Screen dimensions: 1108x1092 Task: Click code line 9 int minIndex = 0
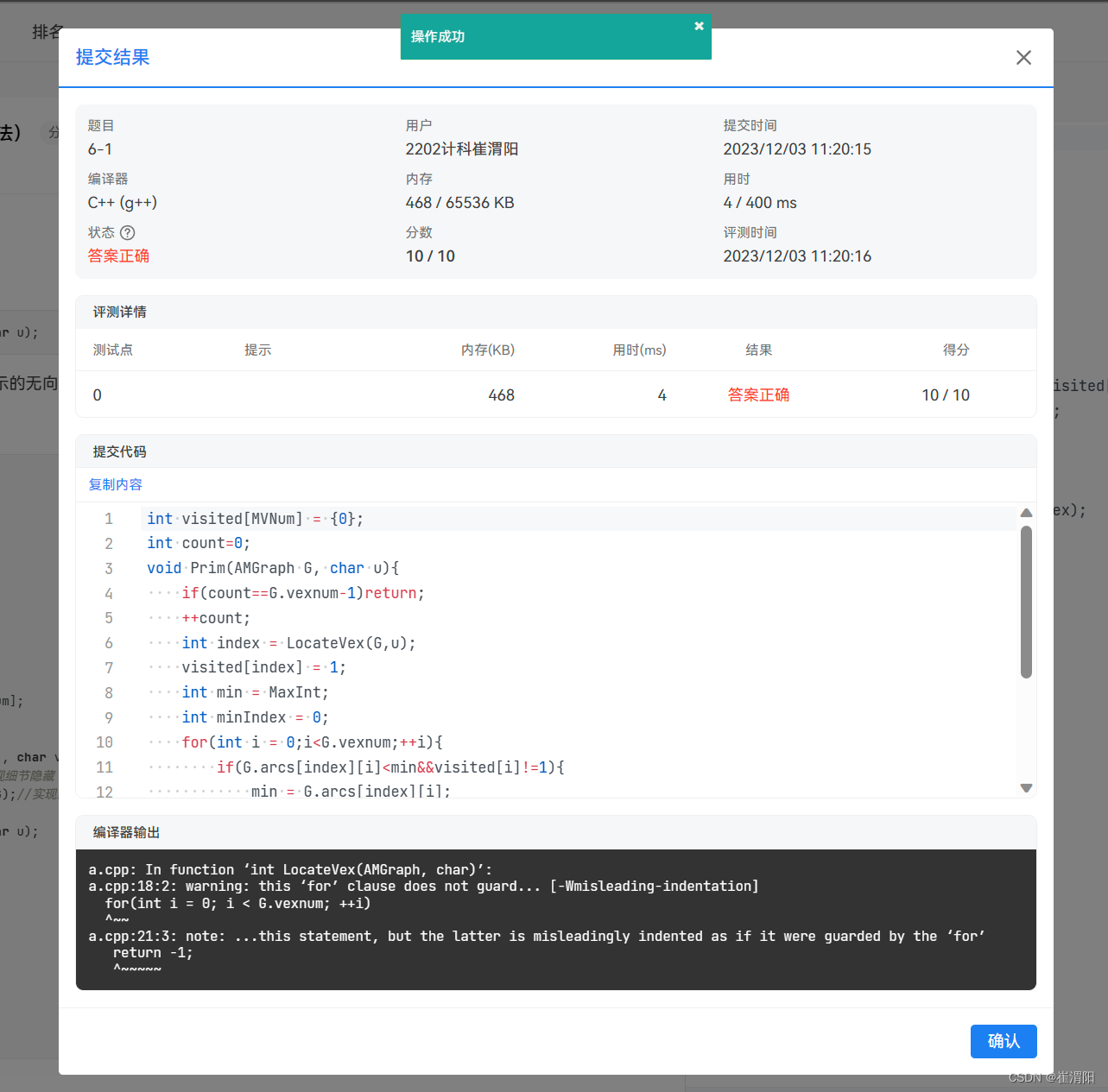pyautogui.click(x=256, y=717)
